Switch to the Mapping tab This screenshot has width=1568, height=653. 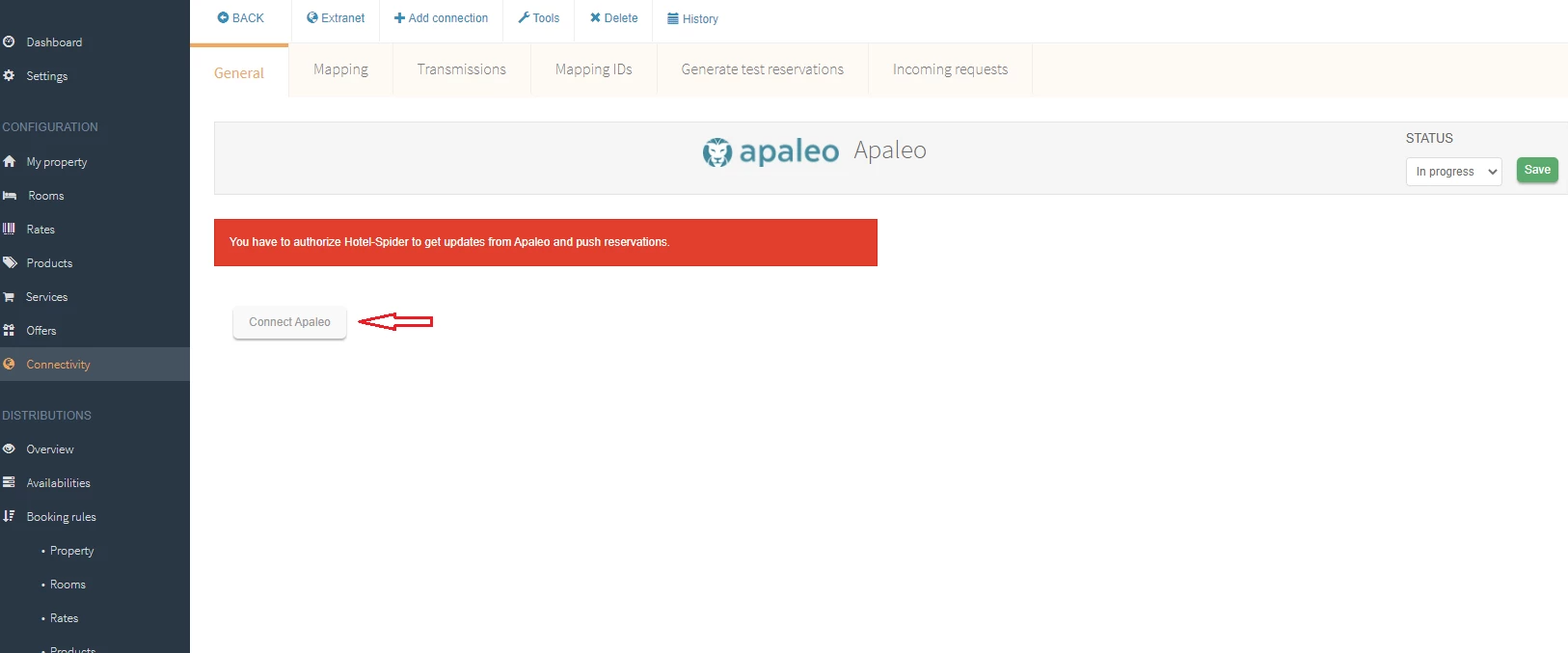pyautogui.click(x=340, y=69)
